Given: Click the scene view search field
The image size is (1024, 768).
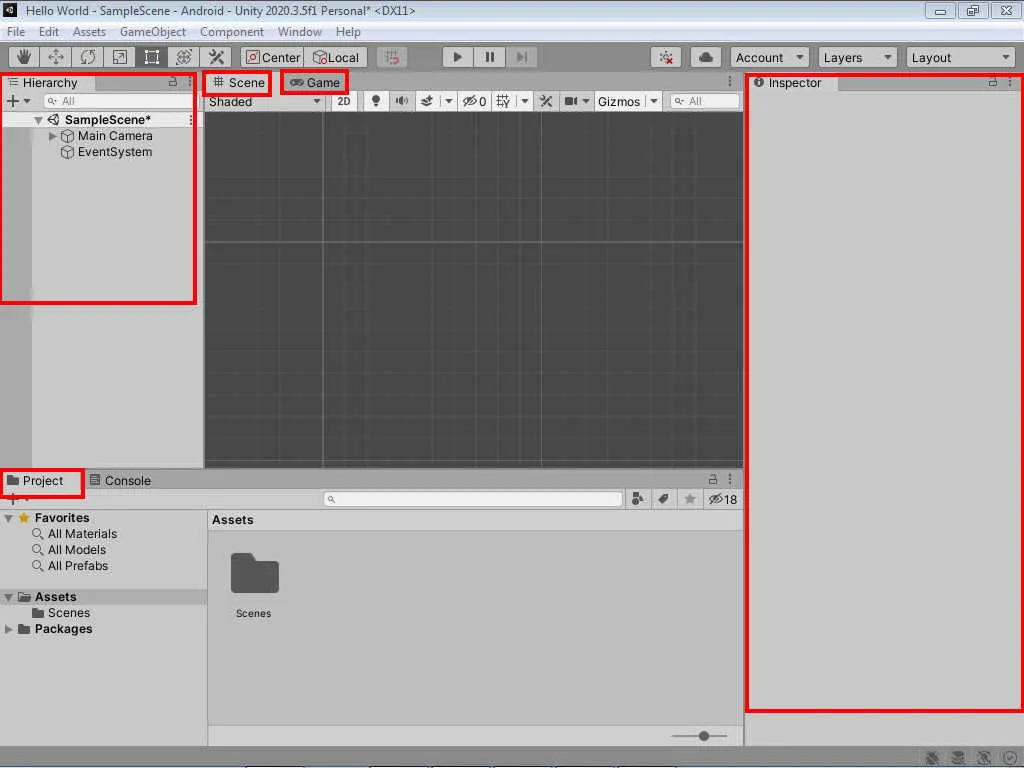Looking at the screenshot, I should coord(705,101).
